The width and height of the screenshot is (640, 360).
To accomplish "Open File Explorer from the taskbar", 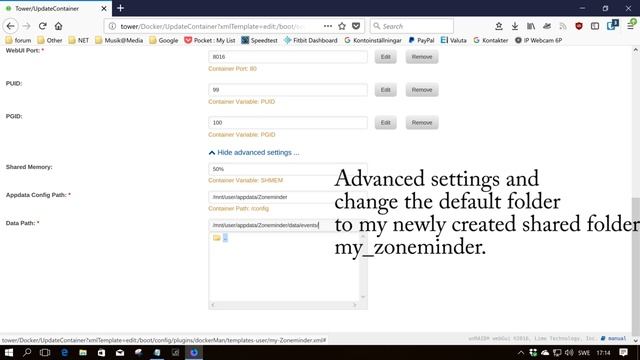I will coord(83,353).
